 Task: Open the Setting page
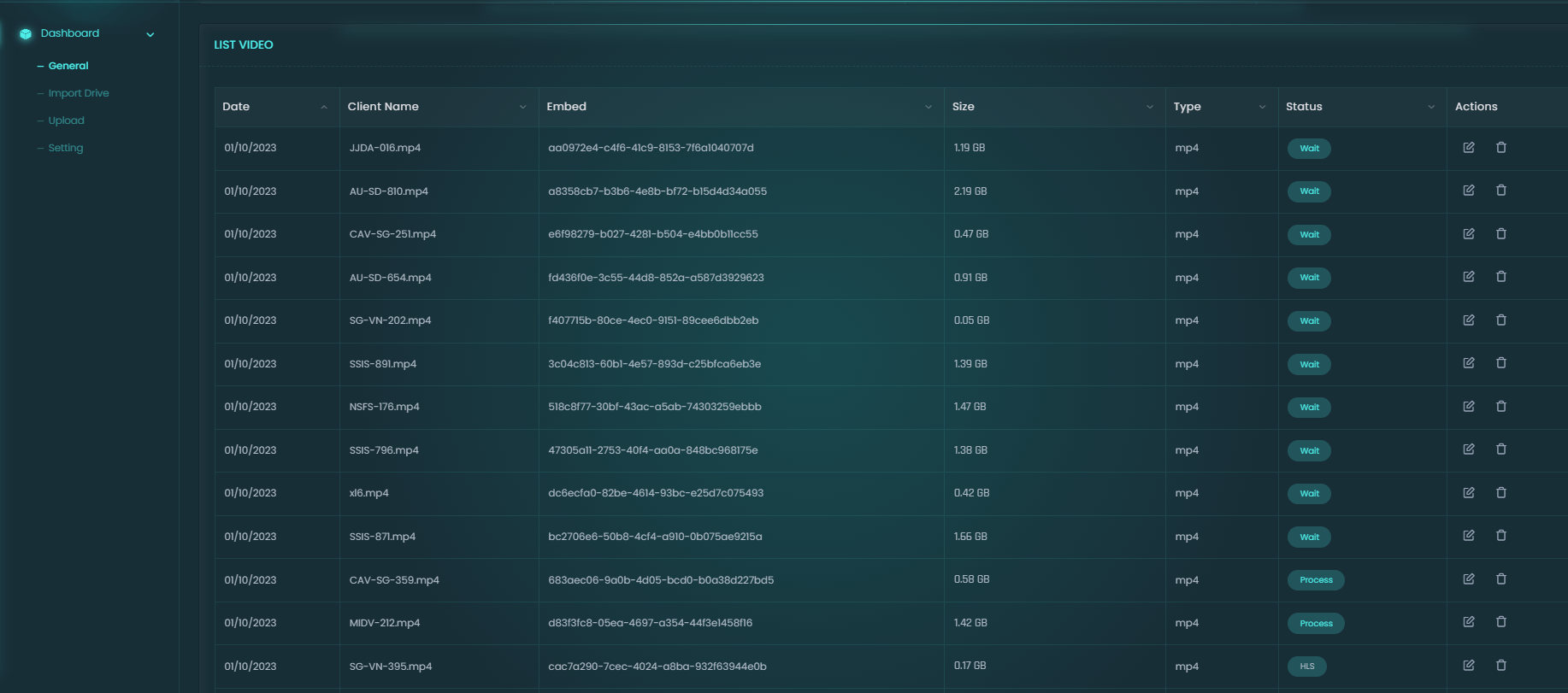click(66, 148)
